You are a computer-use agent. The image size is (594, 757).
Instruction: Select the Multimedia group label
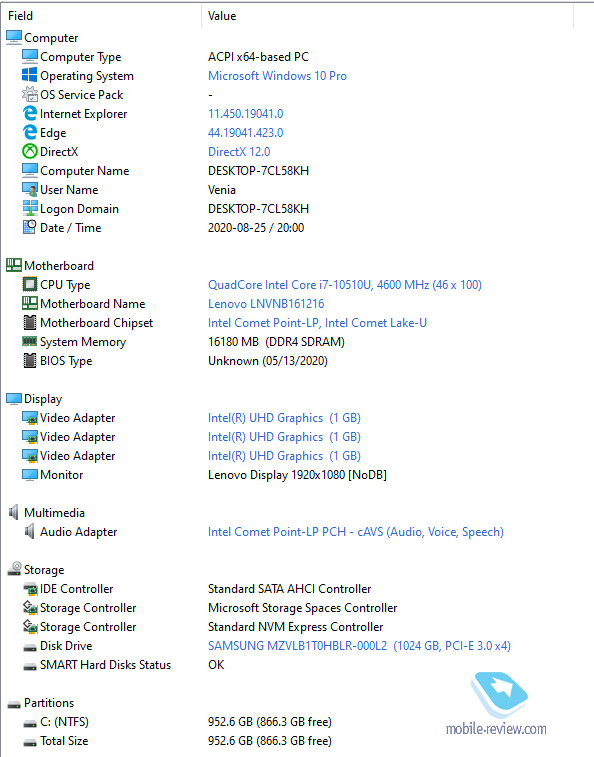pos(54,513)
